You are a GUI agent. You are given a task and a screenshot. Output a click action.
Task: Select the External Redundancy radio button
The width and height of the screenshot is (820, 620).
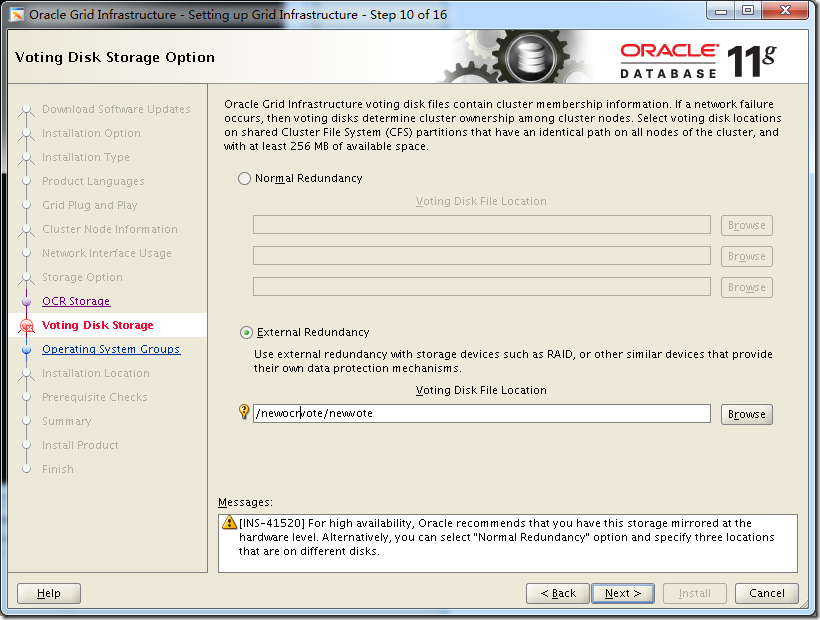pos(246,332)
